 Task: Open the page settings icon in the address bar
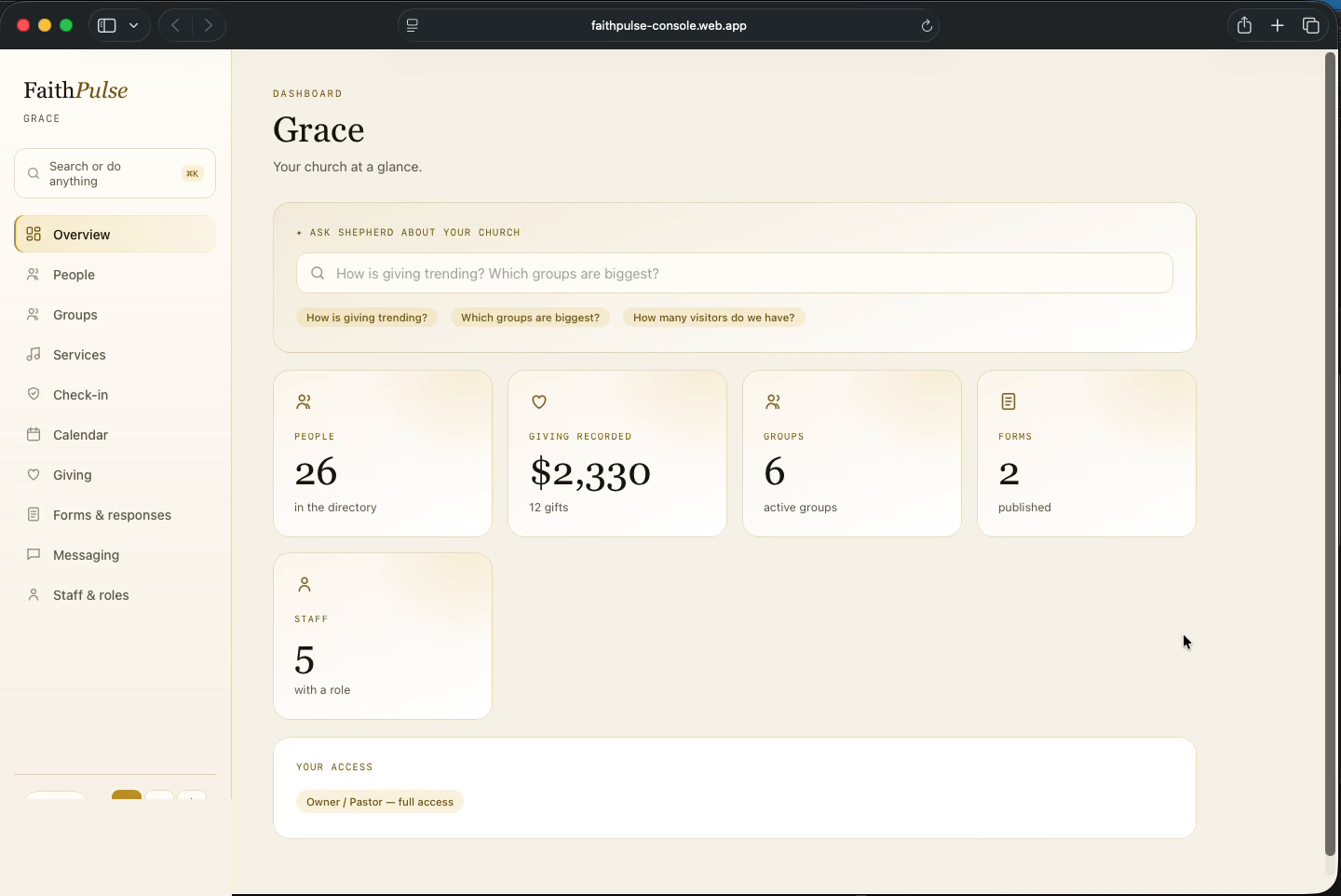tap(413, 25)
